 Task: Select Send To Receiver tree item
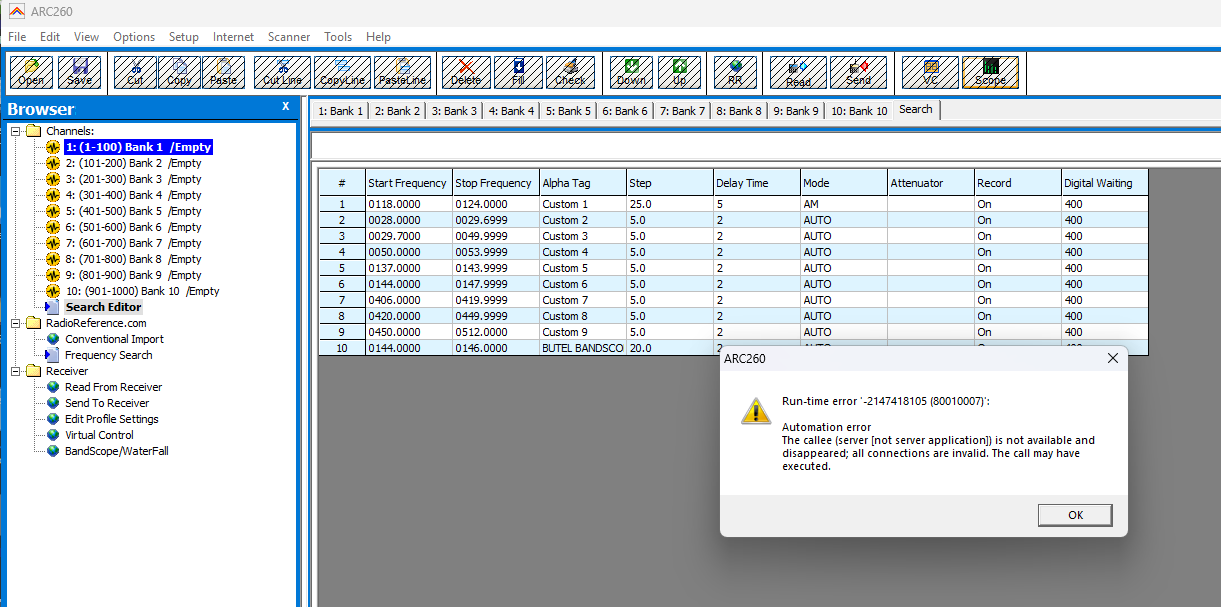point(107,403)
